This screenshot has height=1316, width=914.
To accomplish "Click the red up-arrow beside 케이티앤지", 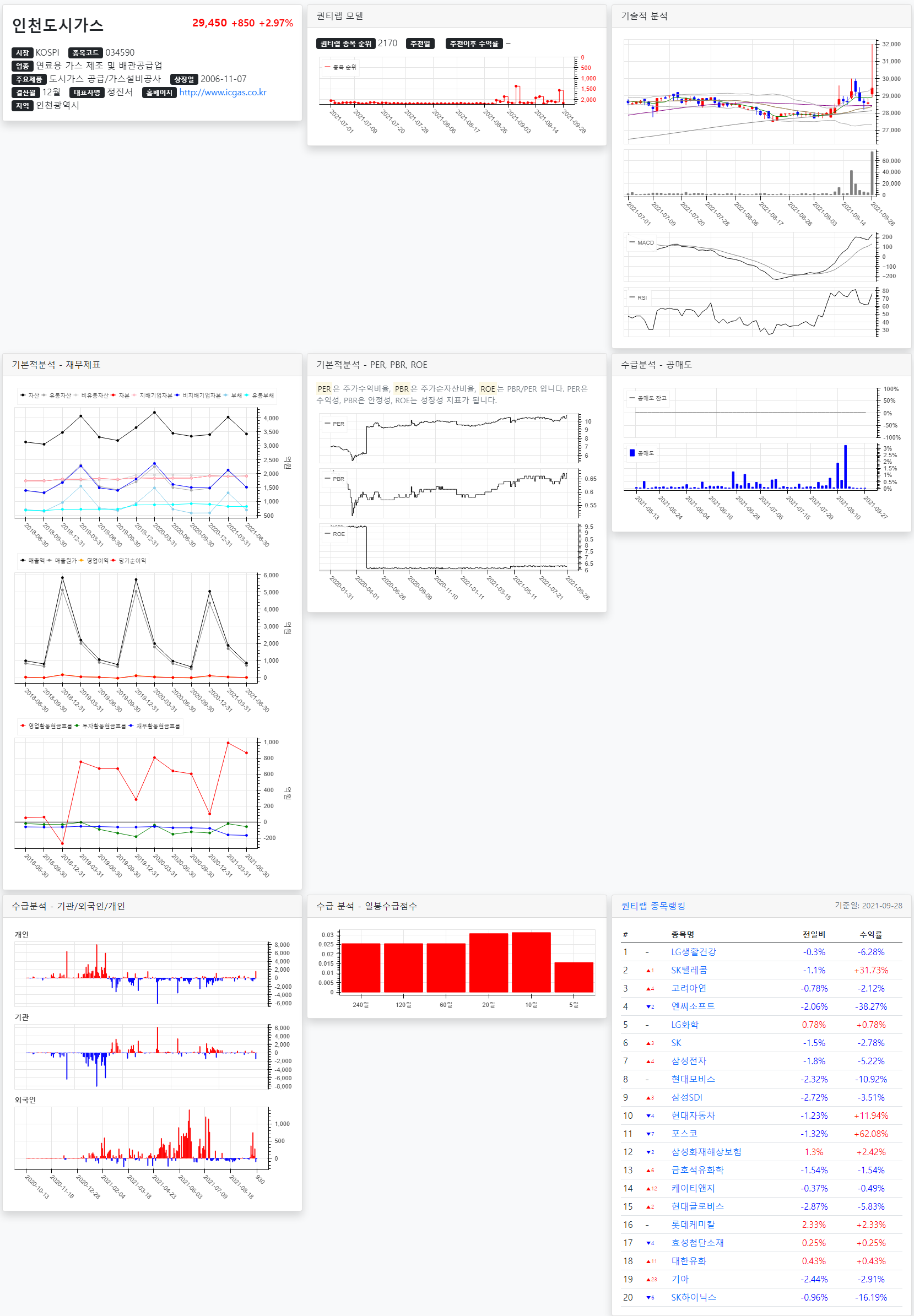I will tap(649, 1188).
